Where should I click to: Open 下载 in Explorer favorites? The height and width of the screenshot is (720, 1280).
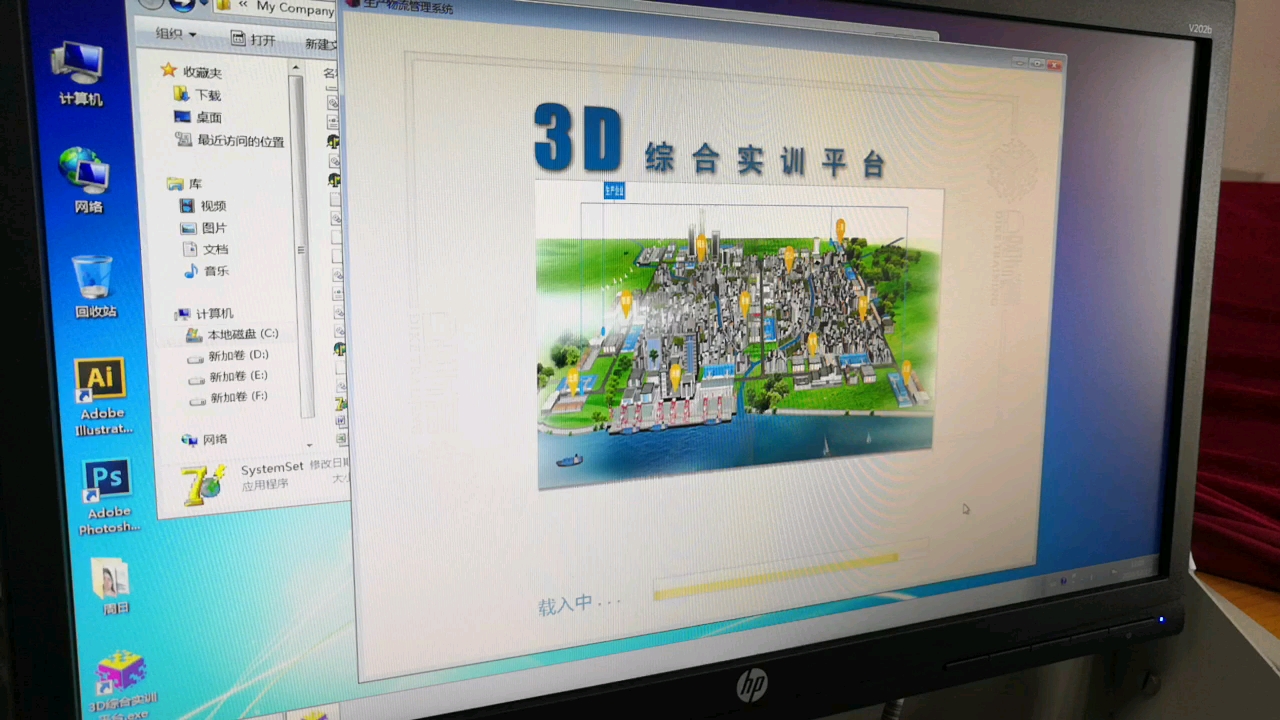pos(197,95)
